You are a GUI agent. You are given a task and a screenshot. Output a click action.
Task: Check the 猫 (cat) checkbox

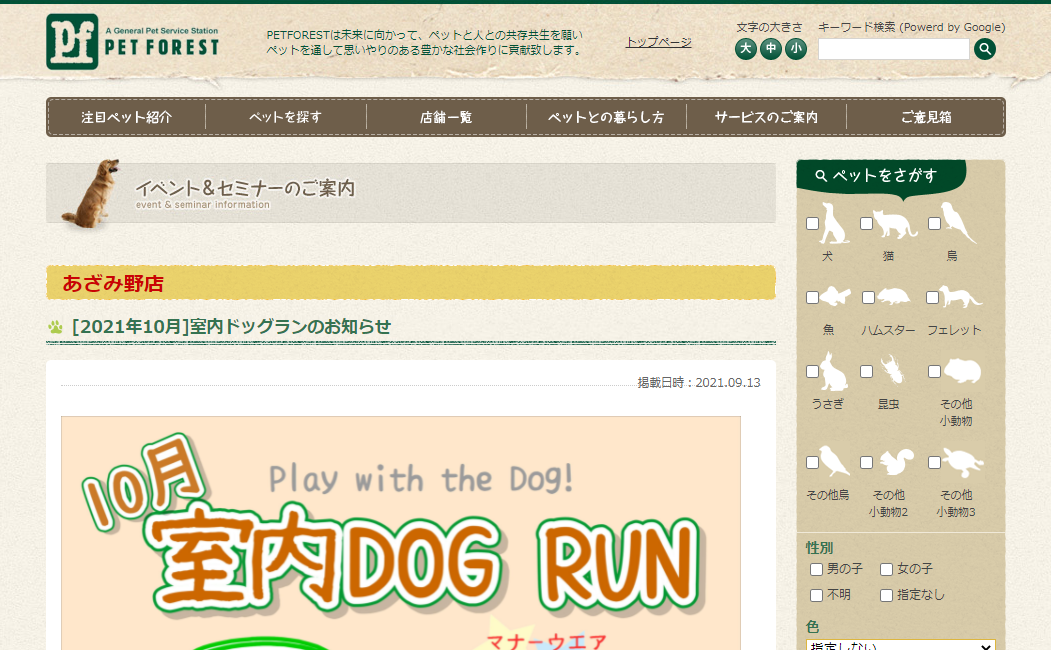tap(867, 224)
